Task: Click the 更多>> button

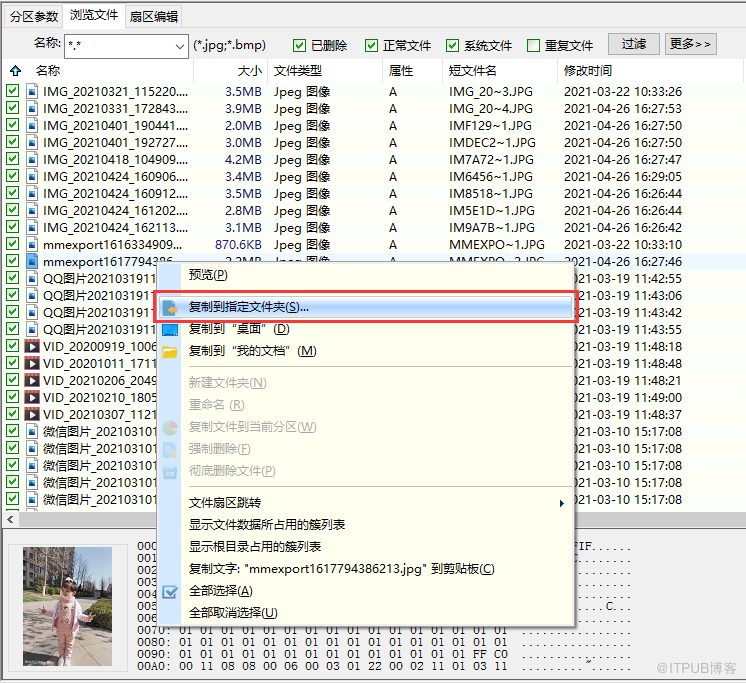Action: (690, 44)
